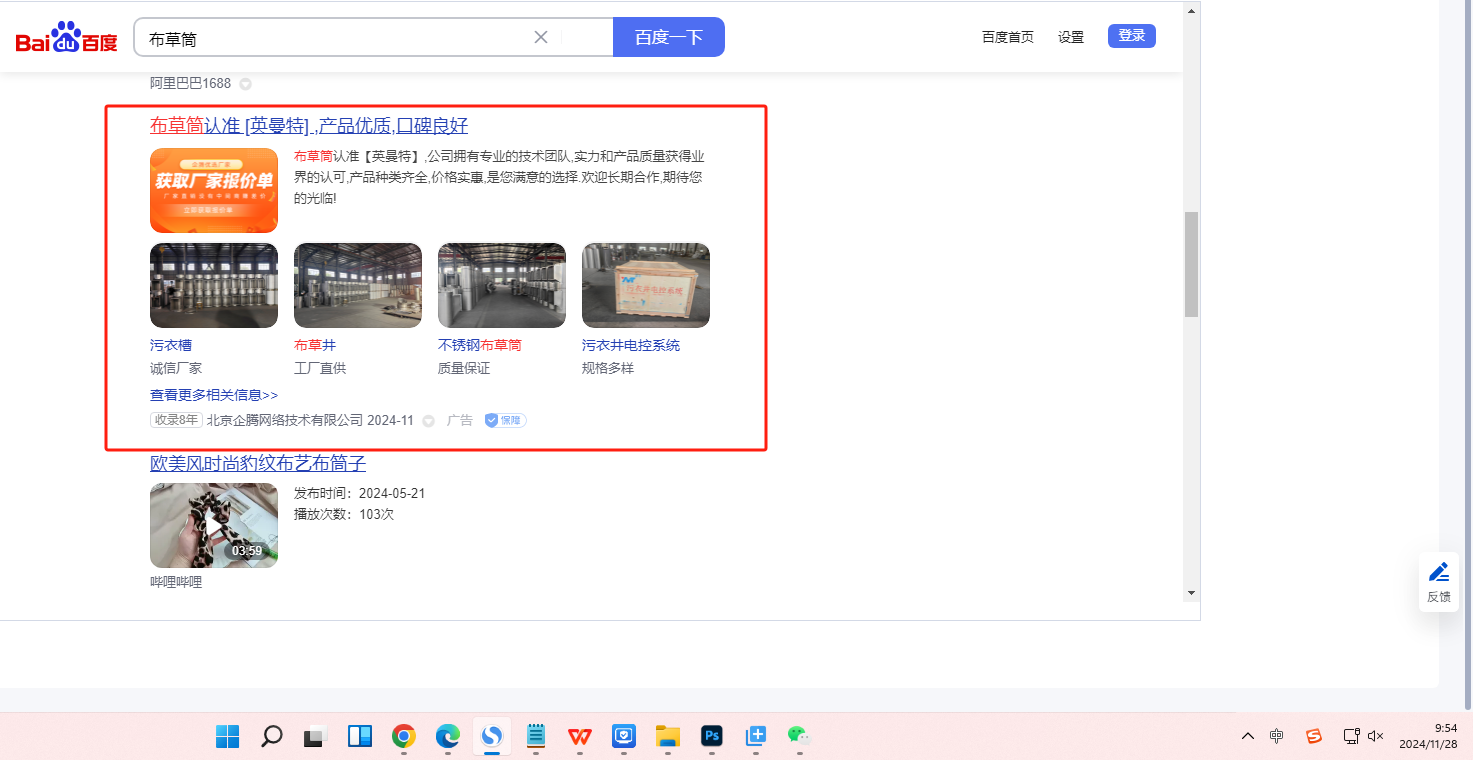Open WPS Office from the taskbar
The image size is (1473, 760).
point(580,737)
